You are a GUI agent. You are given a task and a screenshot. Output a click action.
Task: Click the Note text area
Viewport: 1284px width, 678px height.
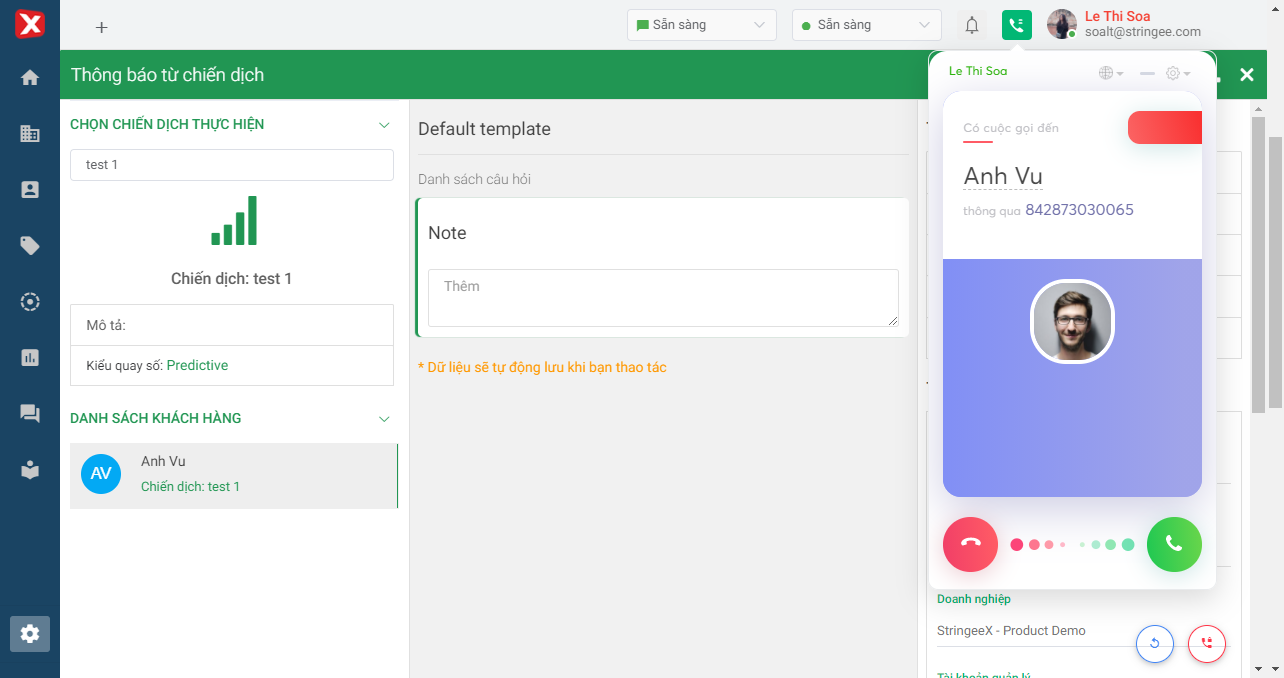click(x=663, y=297)
